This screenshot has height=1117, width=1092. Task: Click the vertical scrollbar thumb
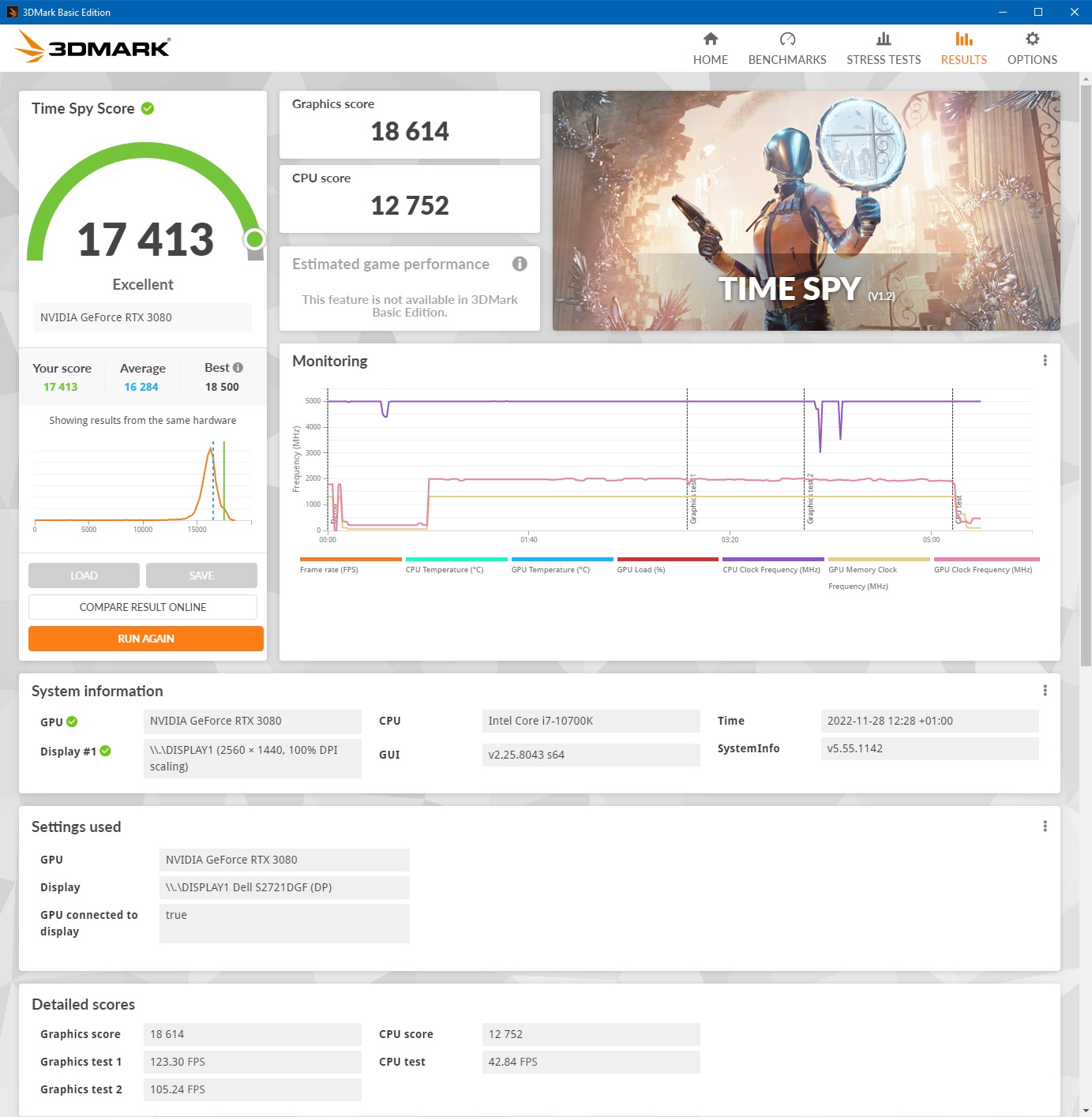(1086, 375)
